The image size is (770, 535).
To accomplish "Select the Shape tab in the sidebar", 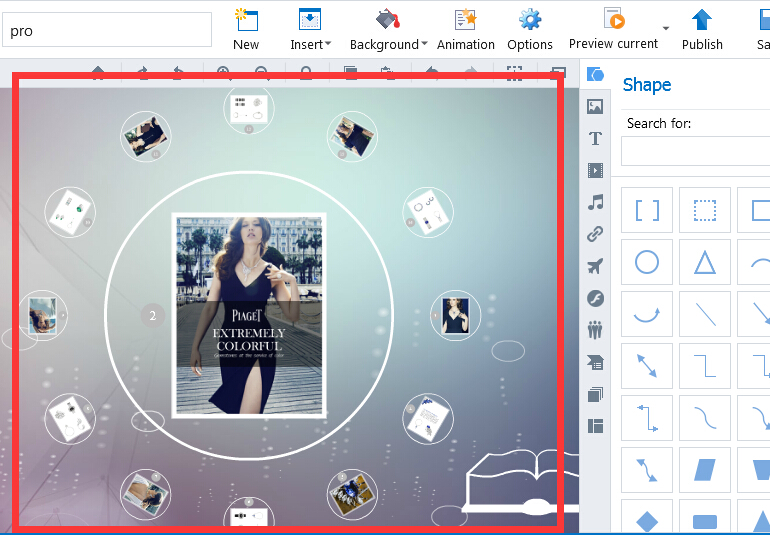I will 595,75.
